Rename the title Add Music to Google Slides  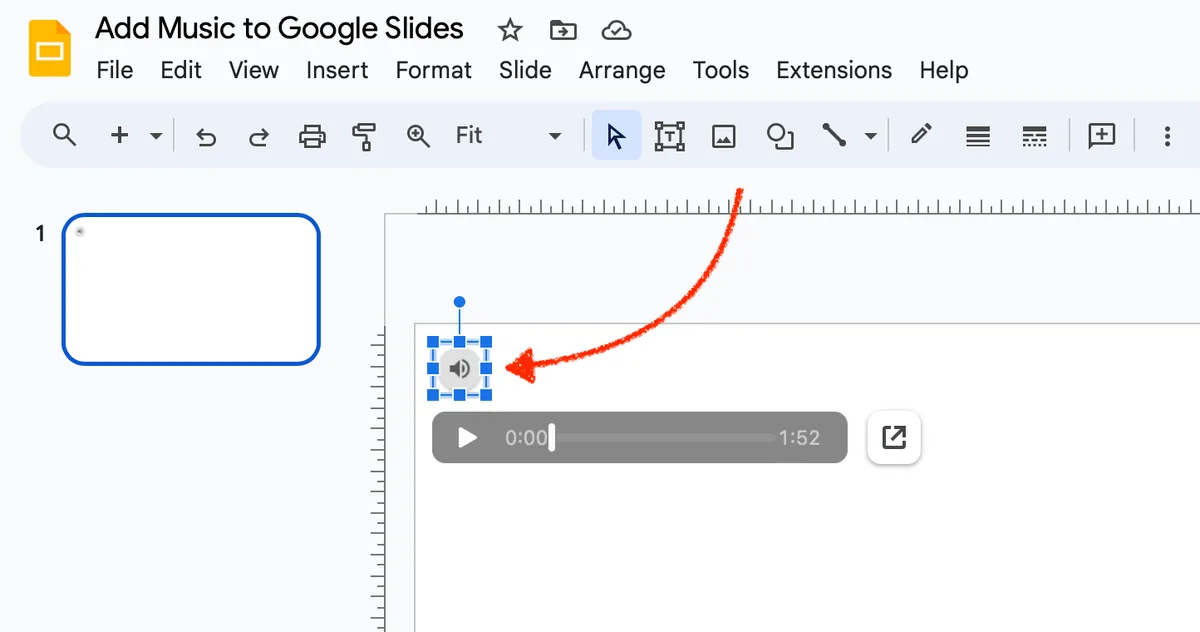pos(279,28)
